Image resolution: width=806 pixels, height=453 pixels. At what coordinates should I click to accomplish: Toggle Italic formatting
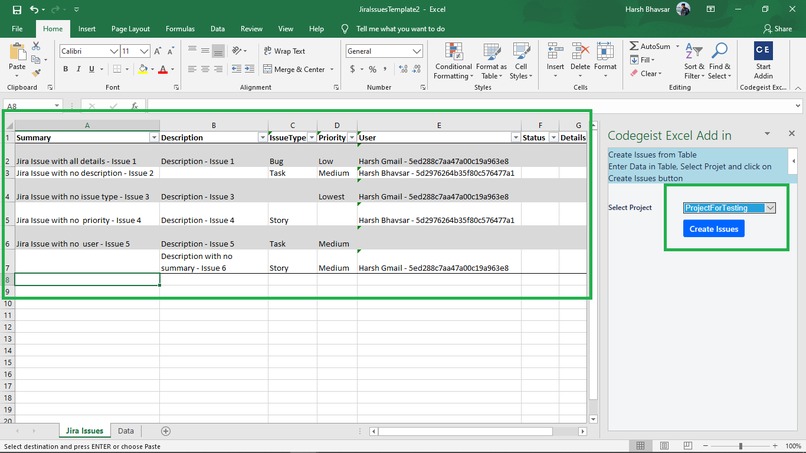[78, 69]
